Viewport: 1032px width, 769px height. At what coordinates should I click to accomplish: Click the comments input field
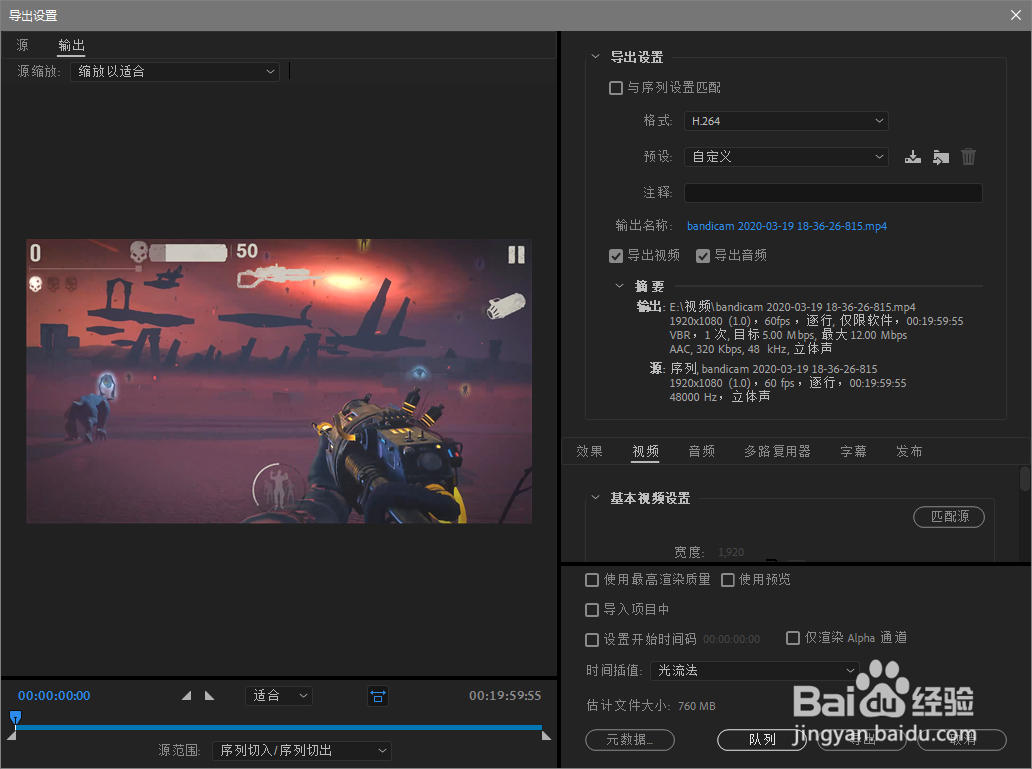tap(833, 193)
